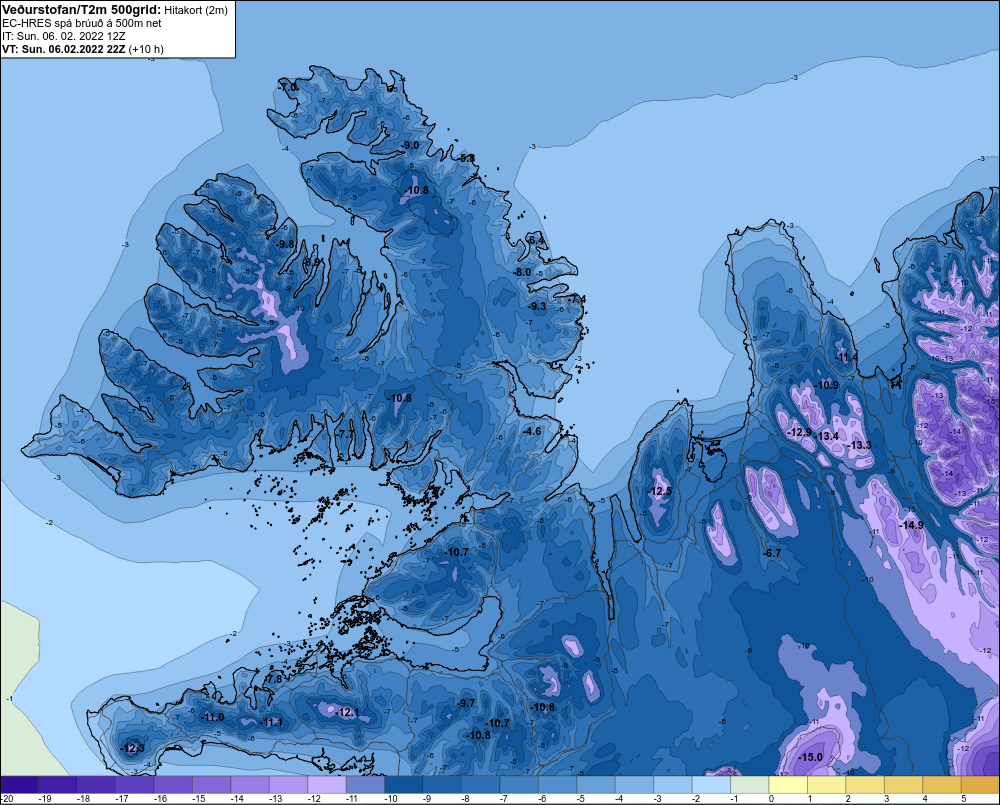Screen dimensions: 1000x805
Task: Click the valid time VT: Sun. 06.02.2022 22Z
Action: 64,49
